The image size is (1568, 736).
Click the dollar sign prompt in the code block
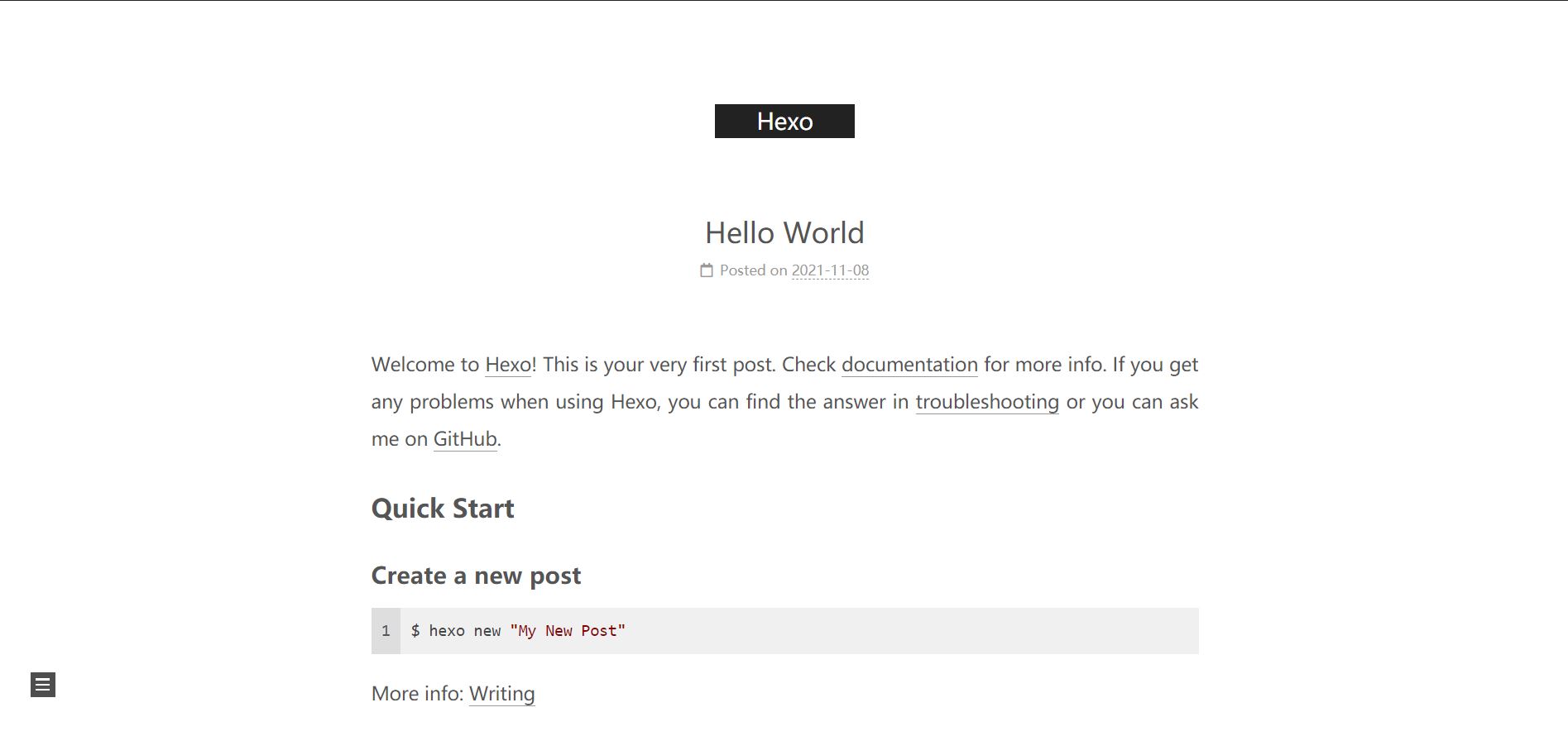(415, 631)
